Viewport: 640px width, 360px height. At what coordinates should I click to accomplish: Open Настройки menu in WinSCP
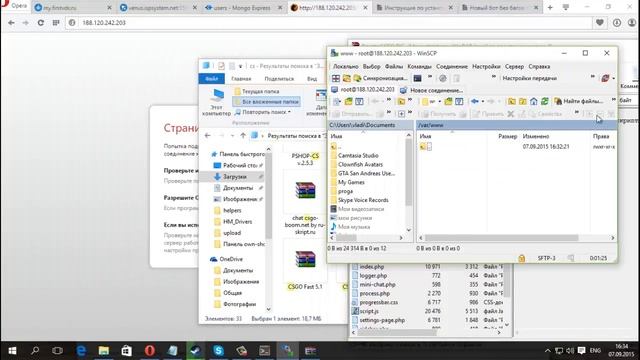(486, 67)
